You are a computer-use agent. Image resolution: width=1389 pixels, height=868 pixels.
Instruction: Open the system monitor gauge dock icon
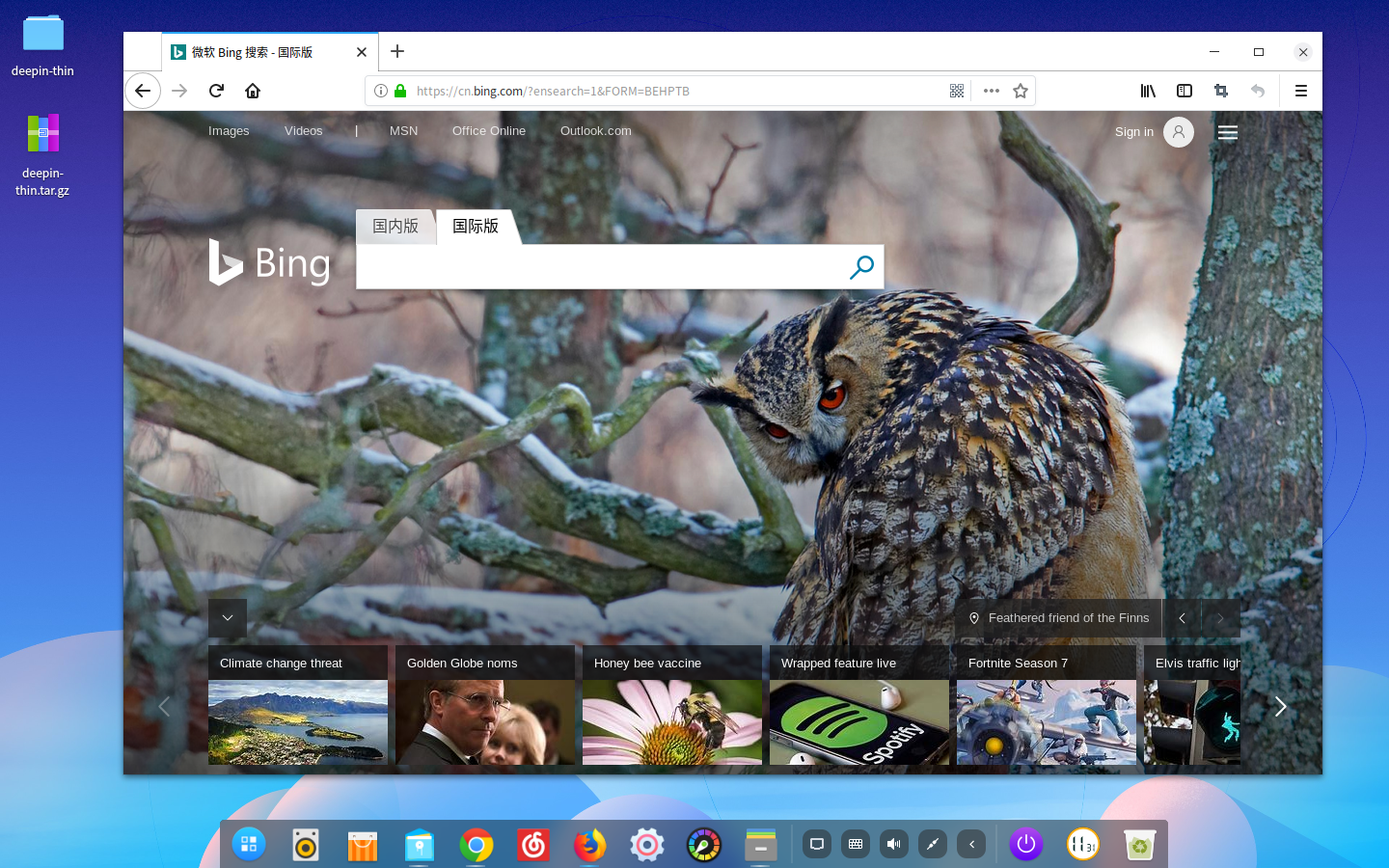click(704, 845)
